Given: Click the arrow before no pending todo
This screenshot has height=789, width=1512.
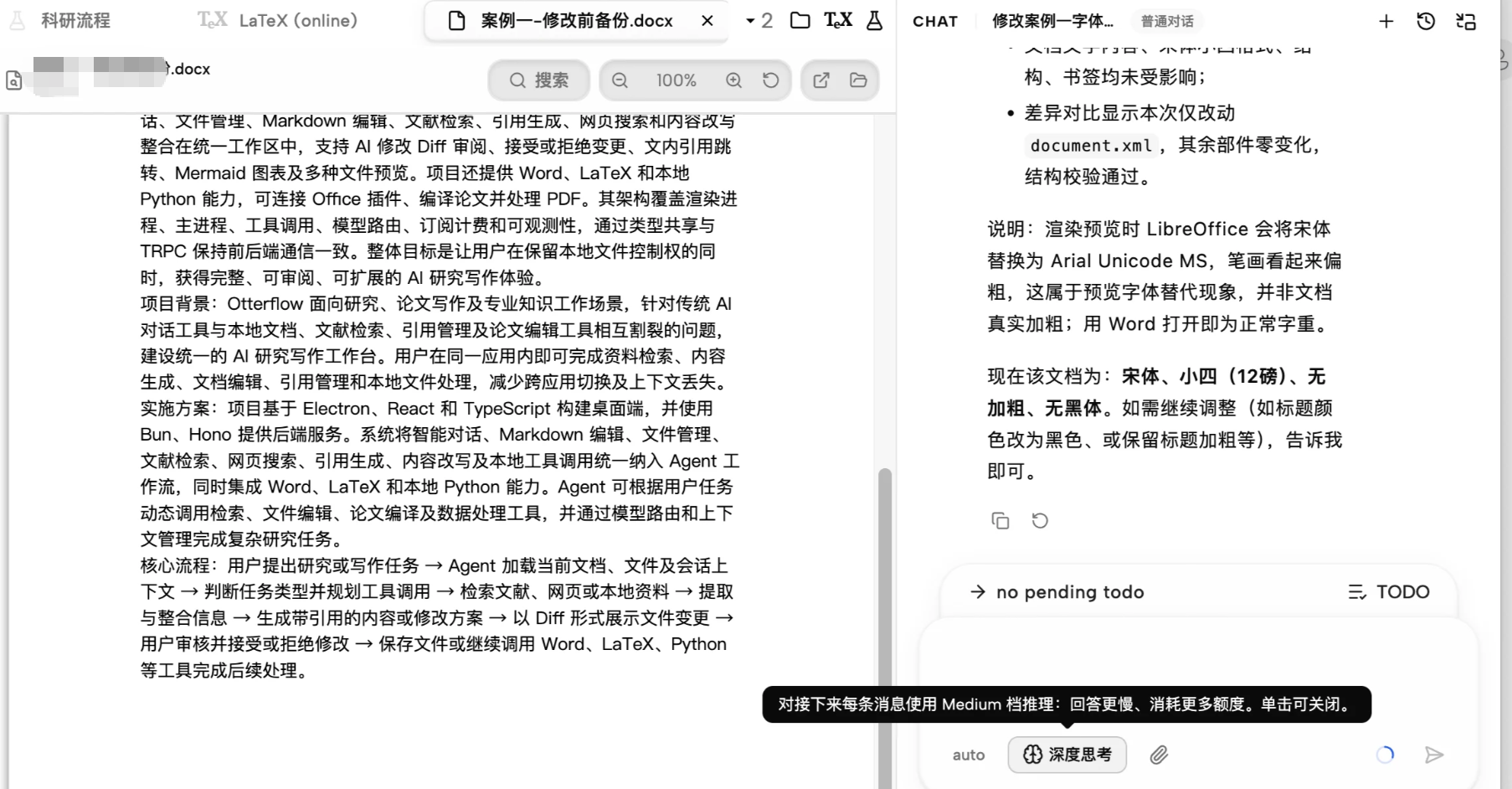Looking at the screenshot, I should tap(977, 592).
